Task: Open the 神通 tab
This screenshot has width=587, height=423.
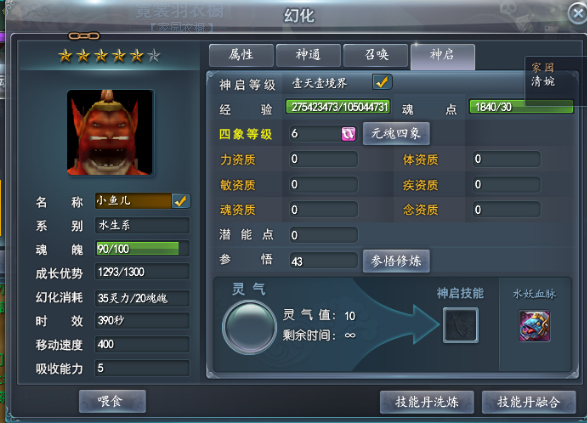Action: point(308,55)
